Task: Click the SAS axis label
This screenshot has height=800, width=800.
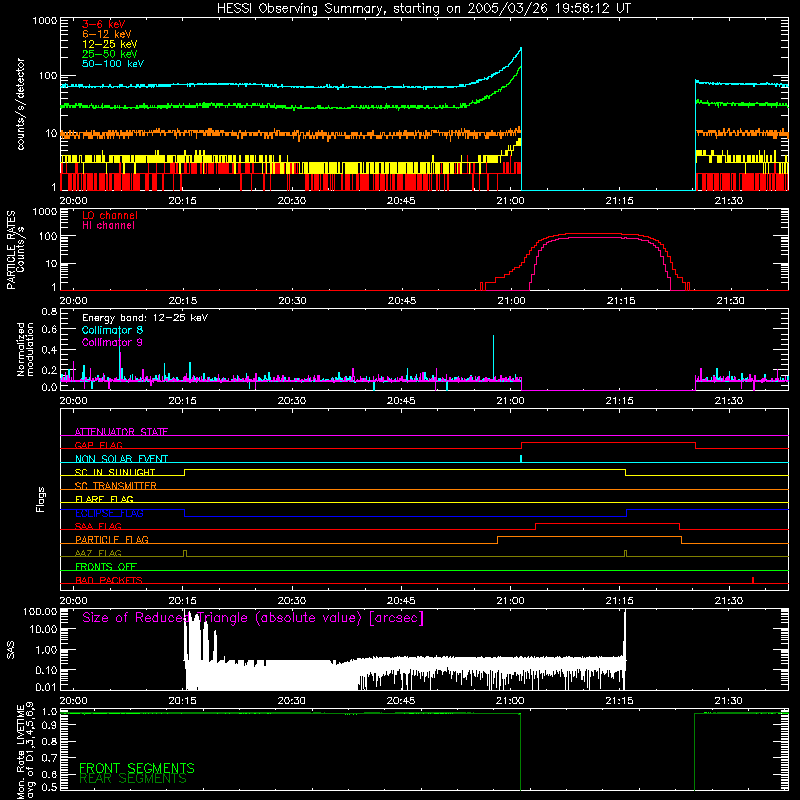Action: [11, 650]
